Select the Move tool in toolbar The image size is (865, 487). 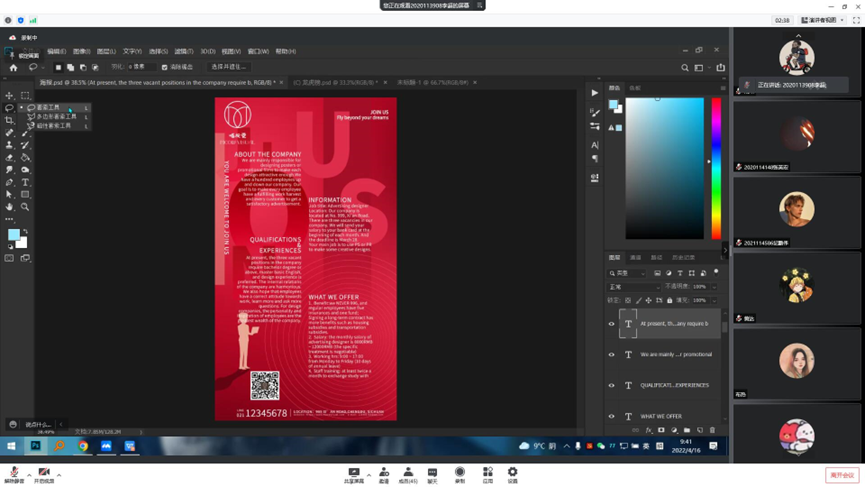(10, 96)
